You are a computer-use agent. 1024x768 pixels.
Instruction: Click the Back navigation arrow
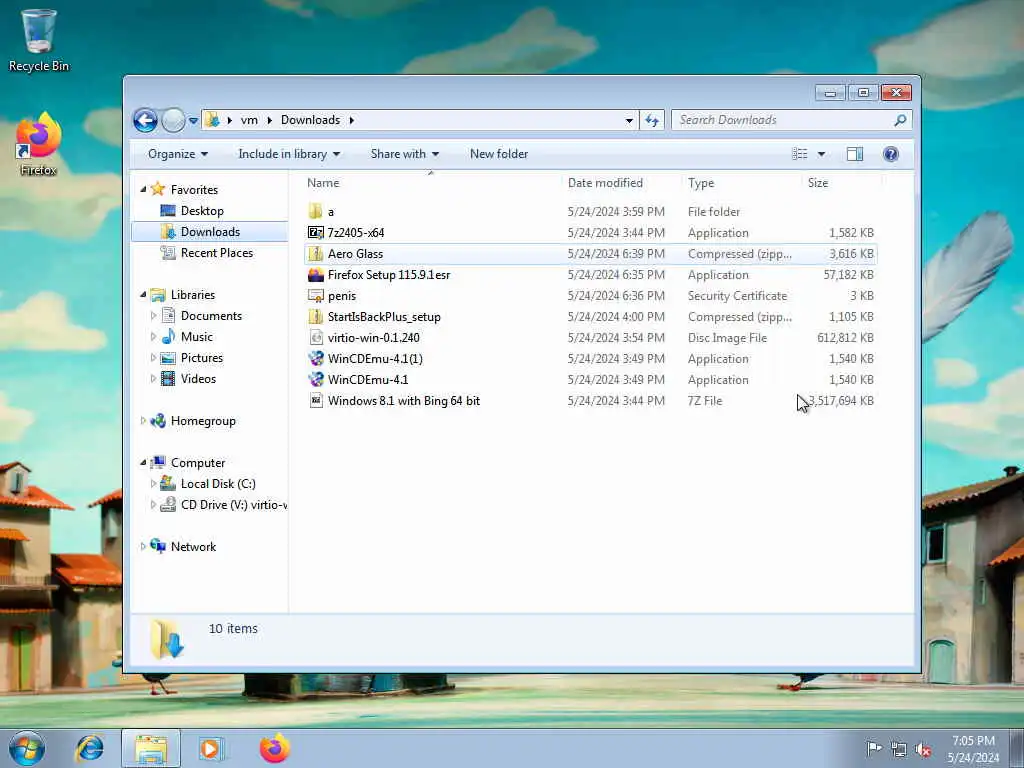[x=145, y=120]
